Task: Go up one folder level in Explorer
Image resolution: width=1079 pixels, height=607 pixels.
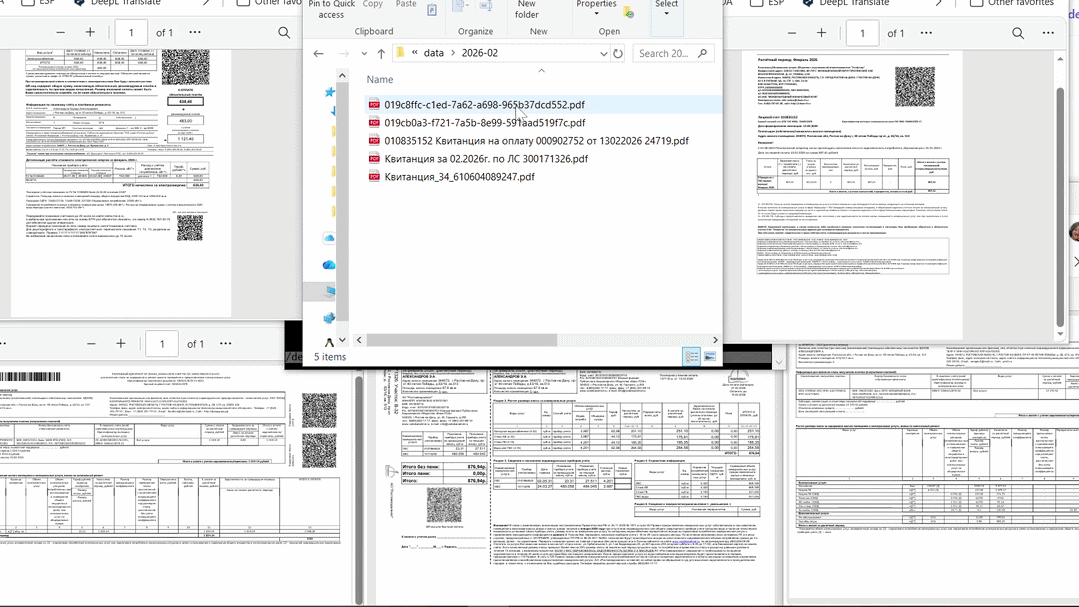Action: click(381, 54)
